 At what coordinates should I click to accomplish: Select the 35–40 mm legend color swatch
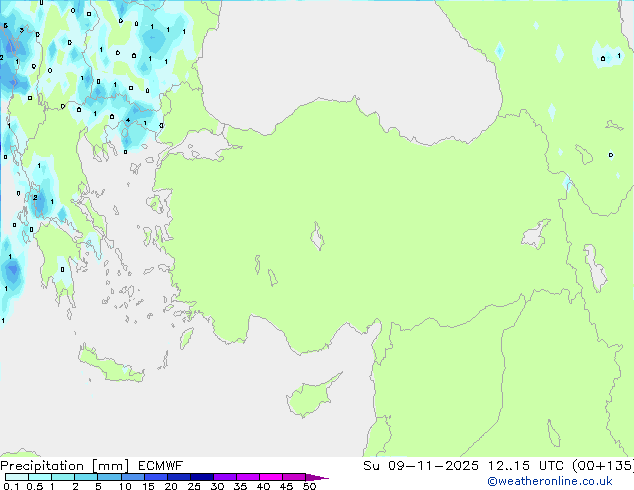[x=248, y=477]
